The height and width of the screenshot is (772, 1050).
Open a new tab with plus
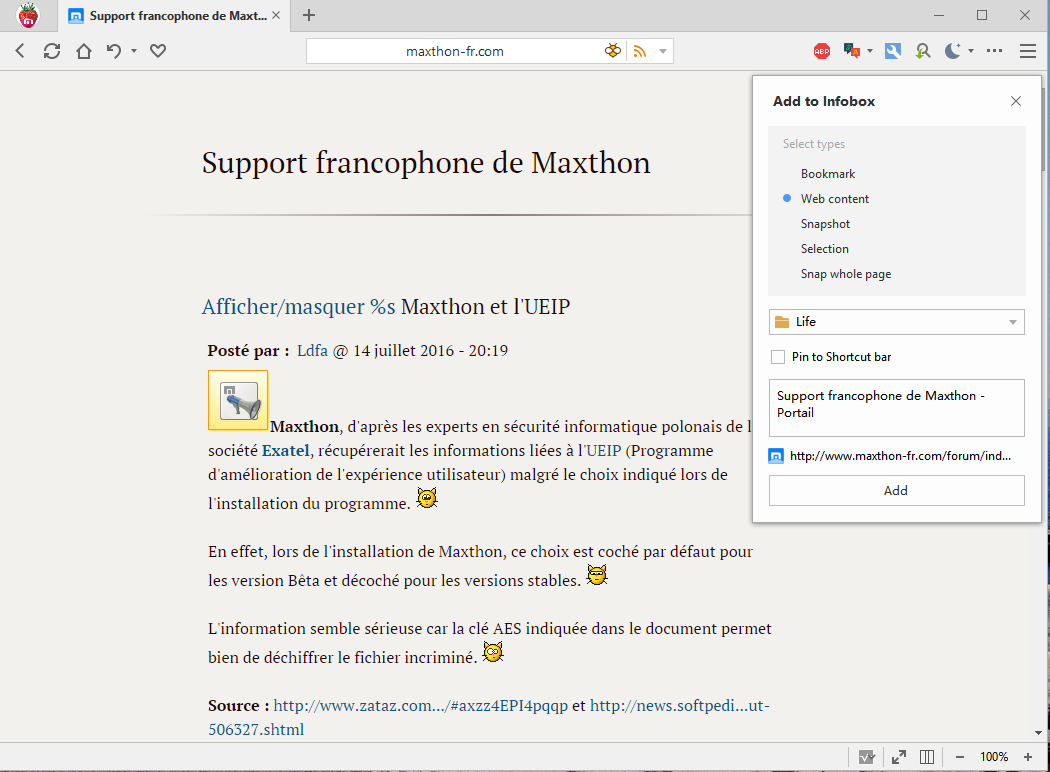point(309,15)
